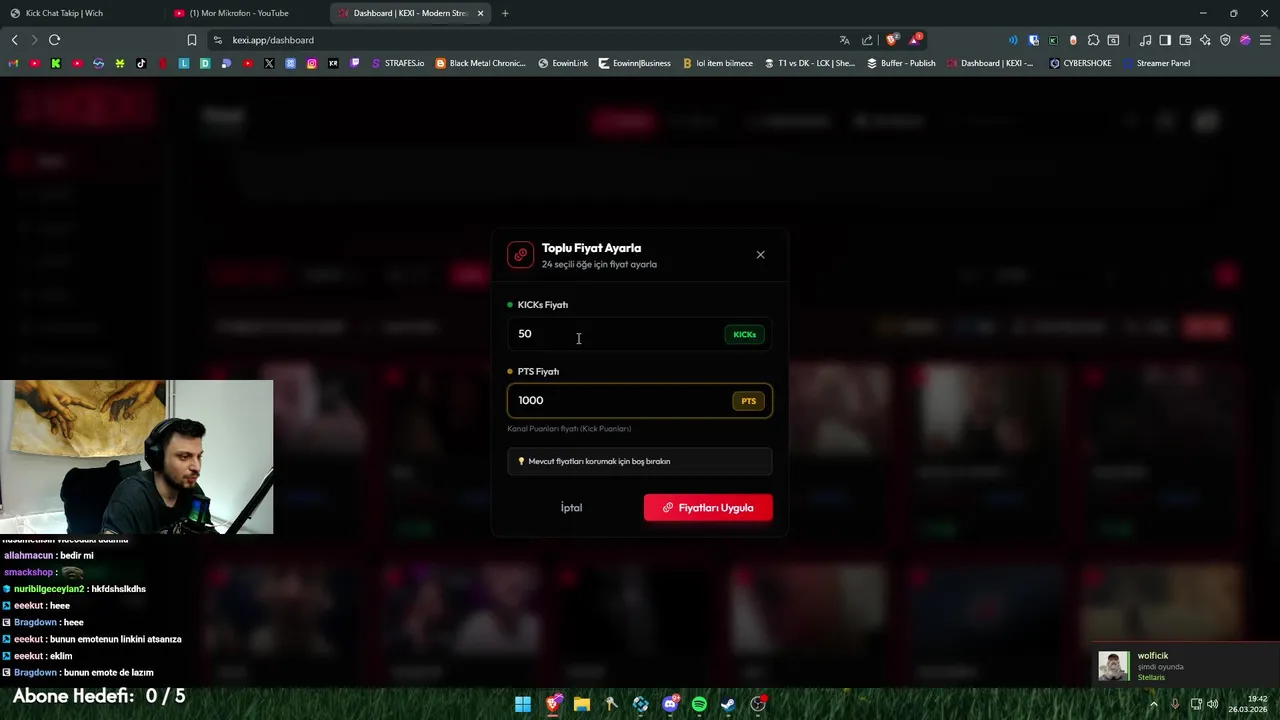This screenshot has height=720, width=1280.
Task: Open OBS Studio from the taskbar
Action: click(758, 704)
